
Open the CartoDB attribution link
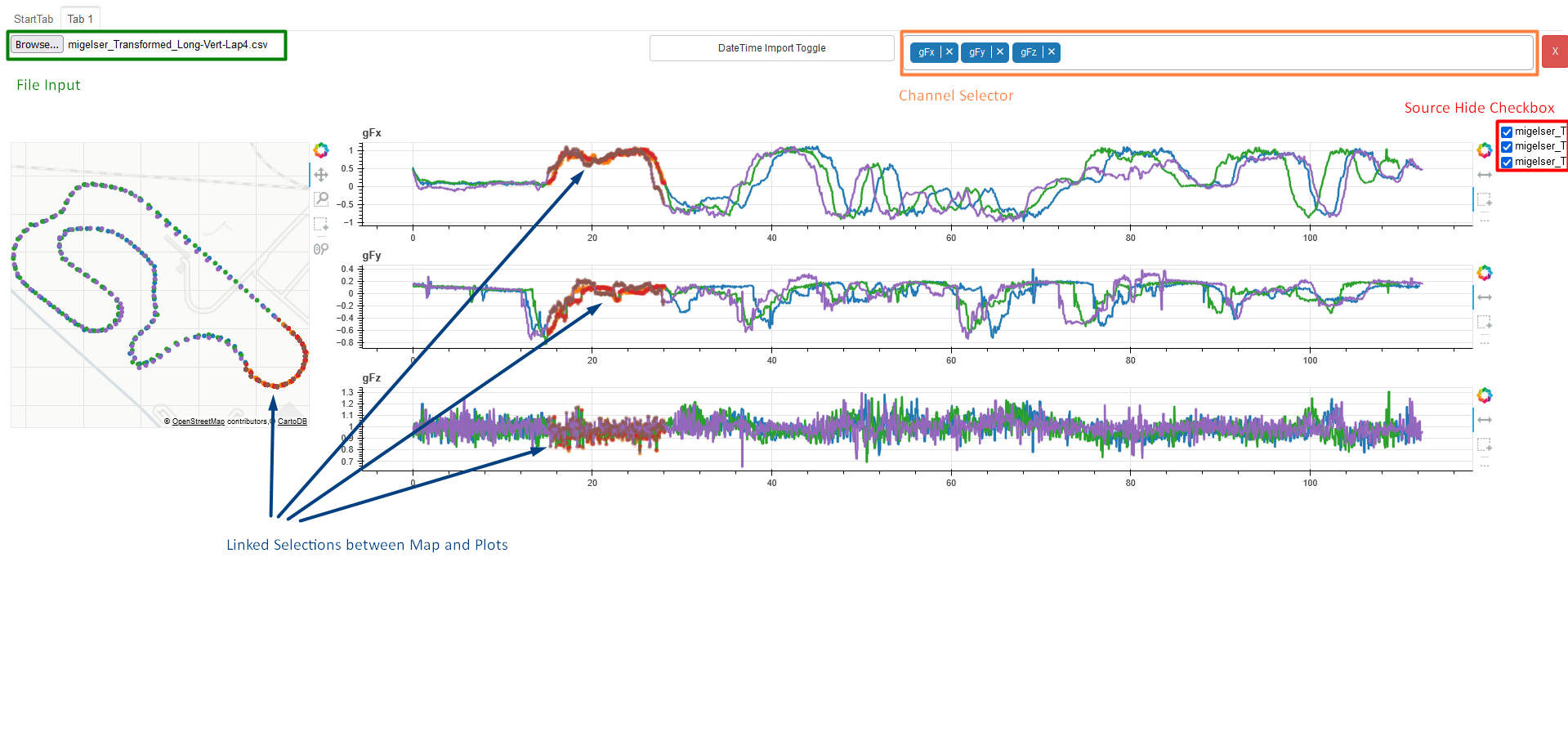click(293, 422)
